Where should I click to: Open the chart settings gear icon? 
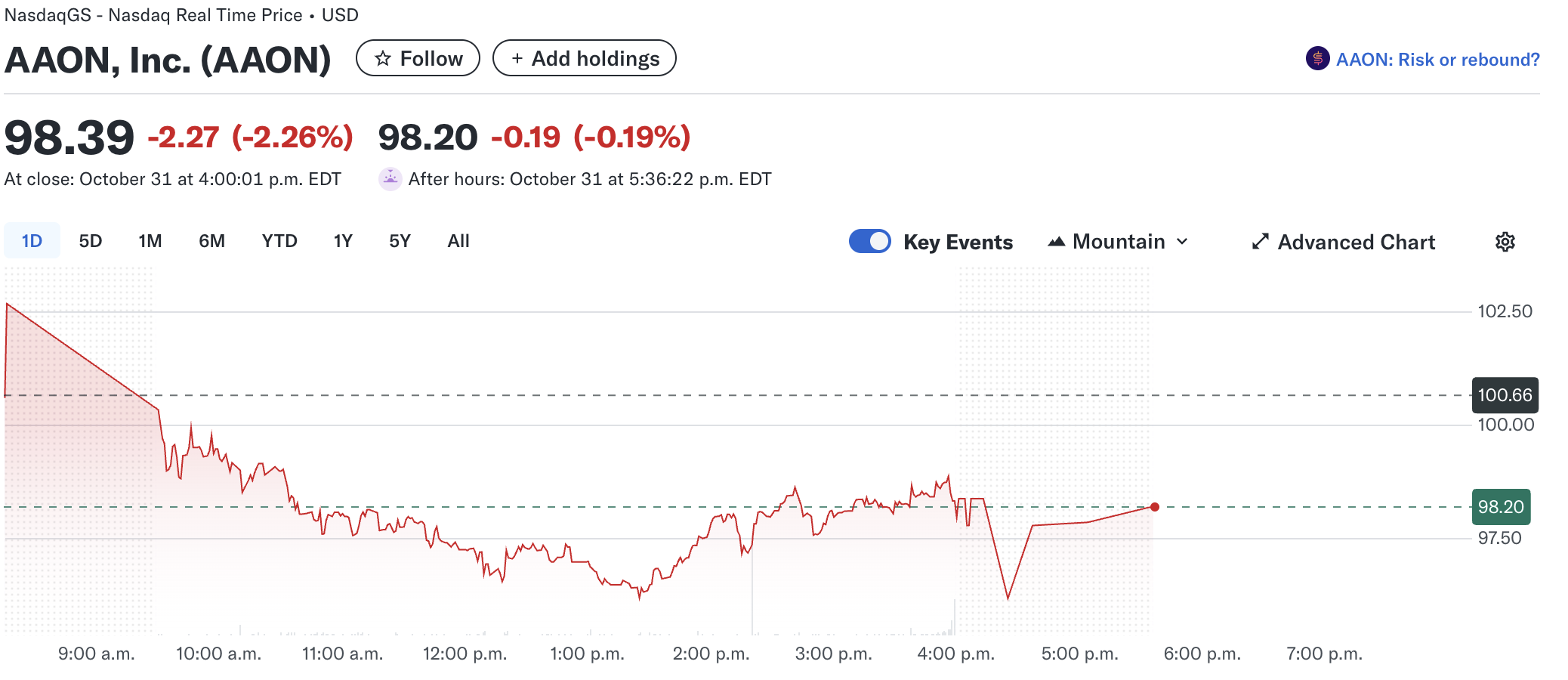(x=1505, y=241)
